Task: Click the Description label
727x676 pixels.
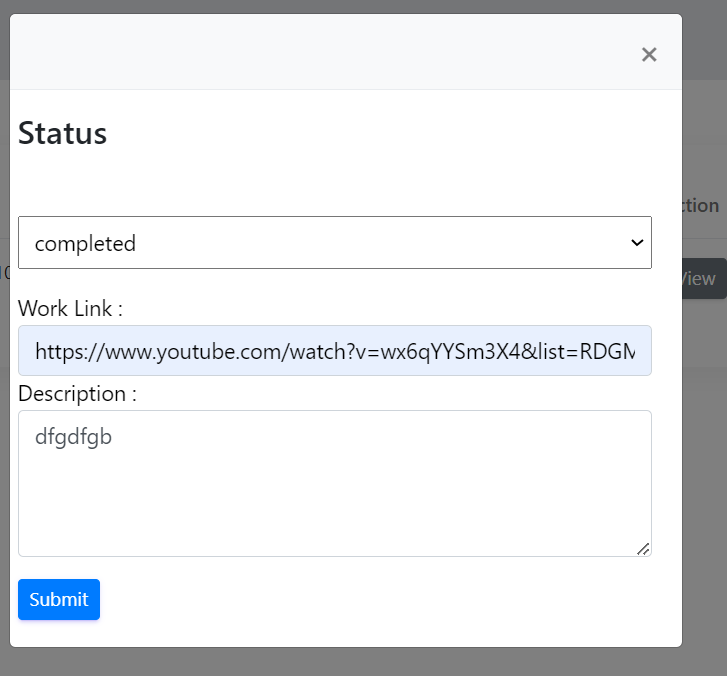Action: pyautogui.click(x=77, y=393)
